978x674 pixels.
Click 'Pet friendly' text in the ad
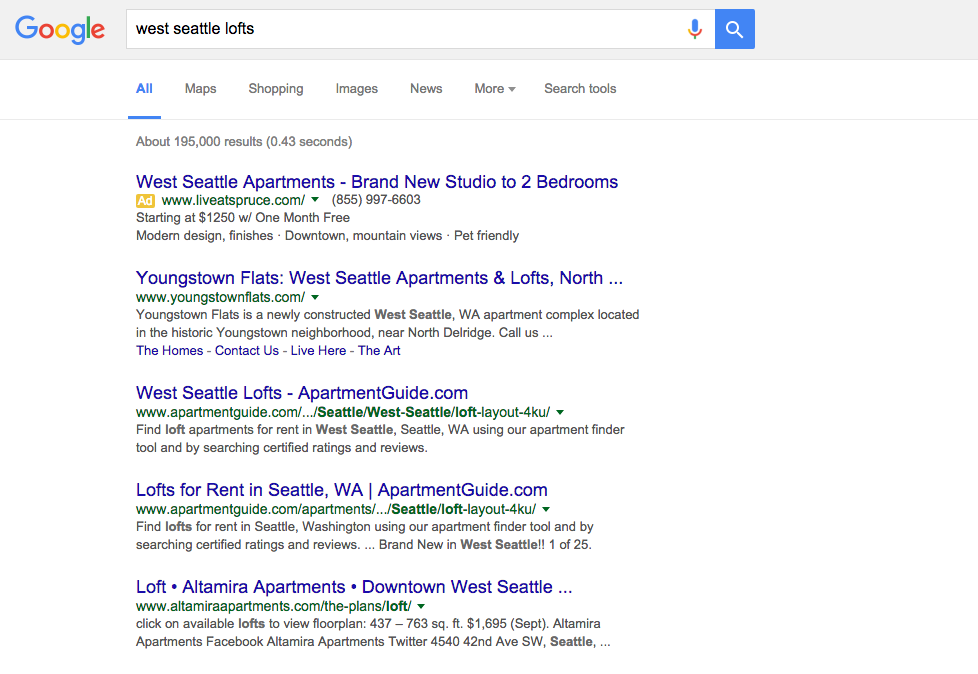487,236
